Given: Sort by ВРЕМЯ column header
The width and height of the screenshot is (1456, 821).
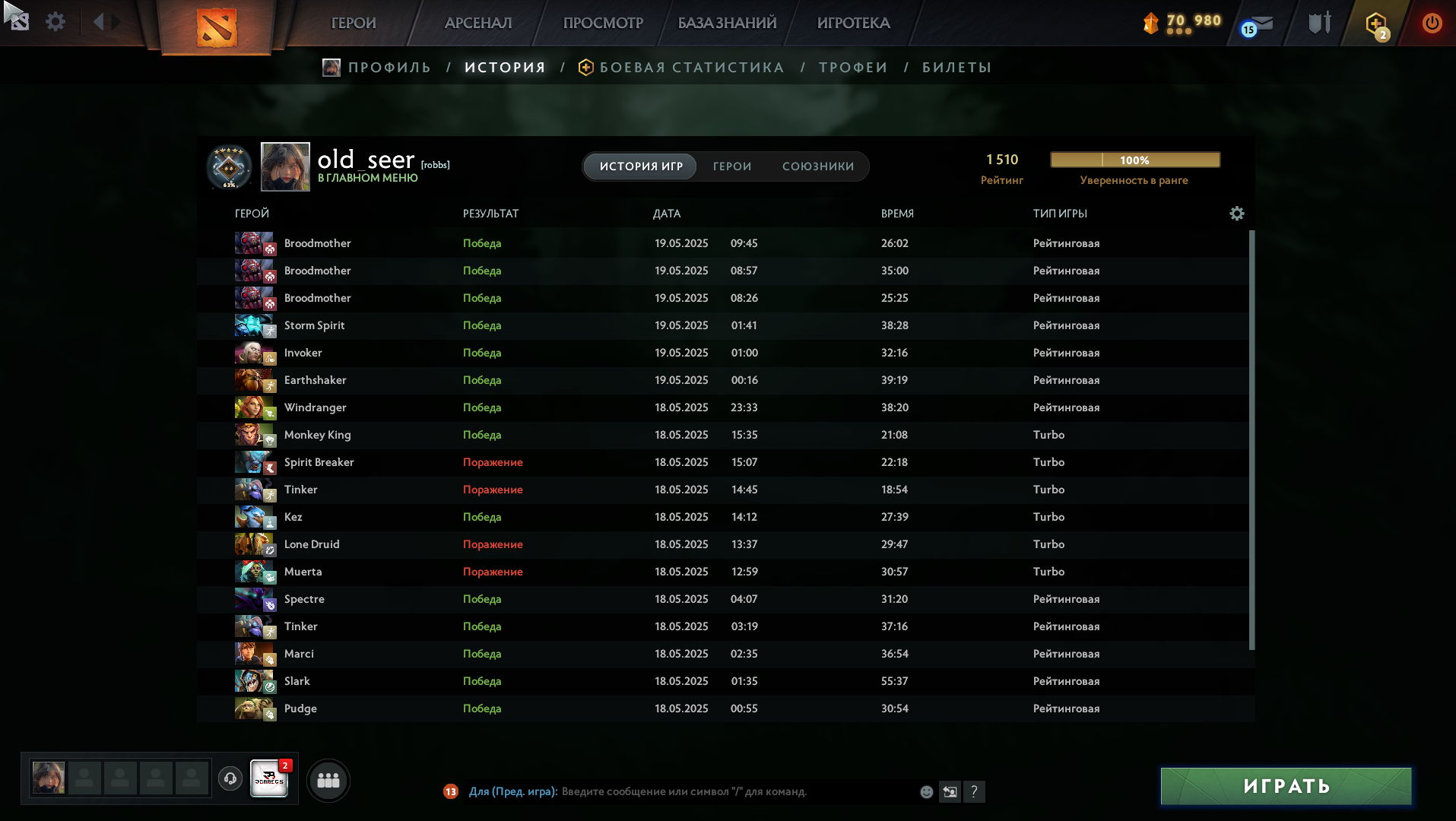Looking at the screenshot, I should pos(897,214).
